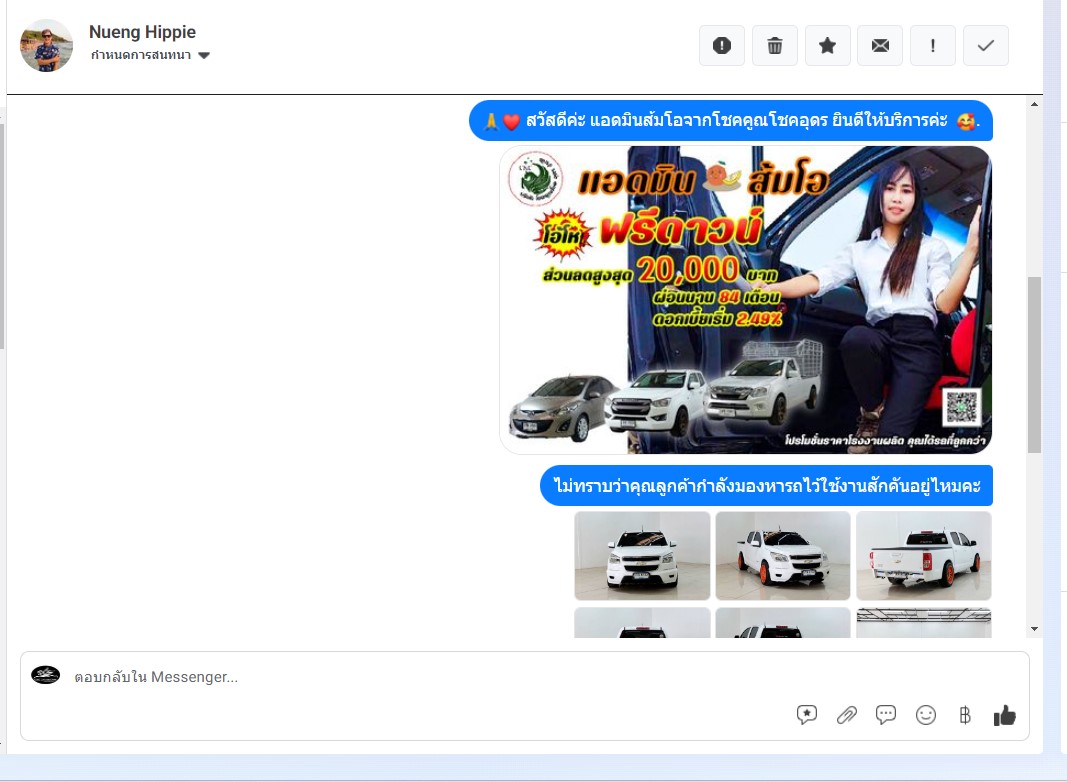
Task: Mark conversation as spam with the octagon icon
Action: [x=721, y=46]
